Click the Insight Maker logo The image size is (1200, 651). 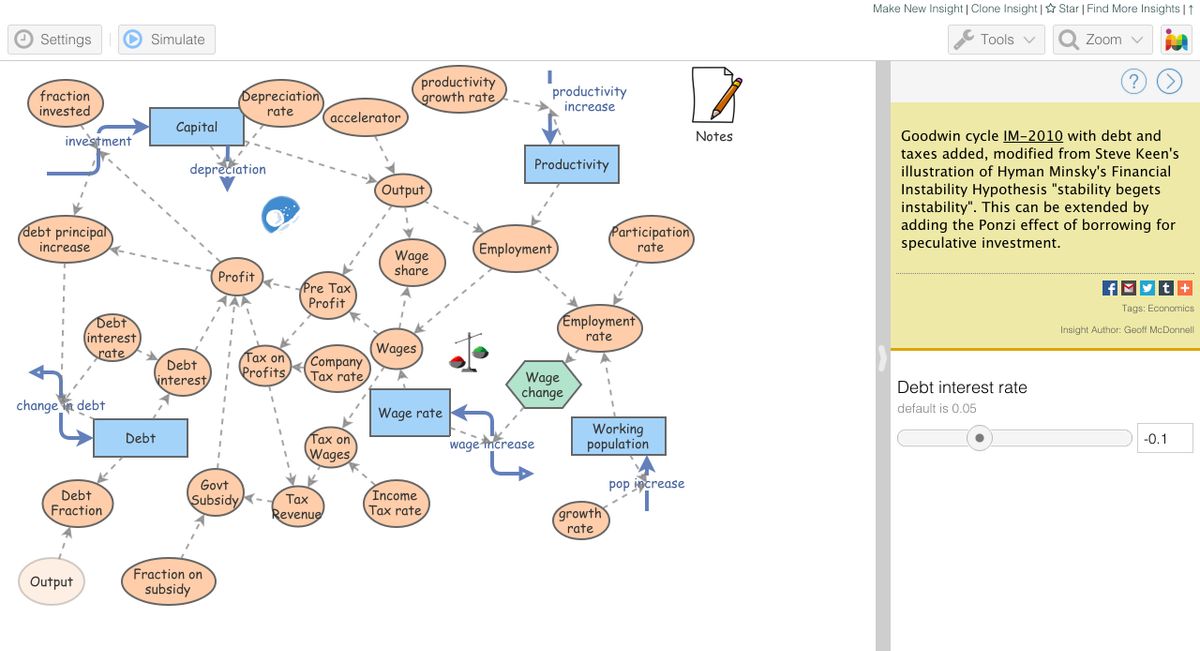(x=1176, y=40)
